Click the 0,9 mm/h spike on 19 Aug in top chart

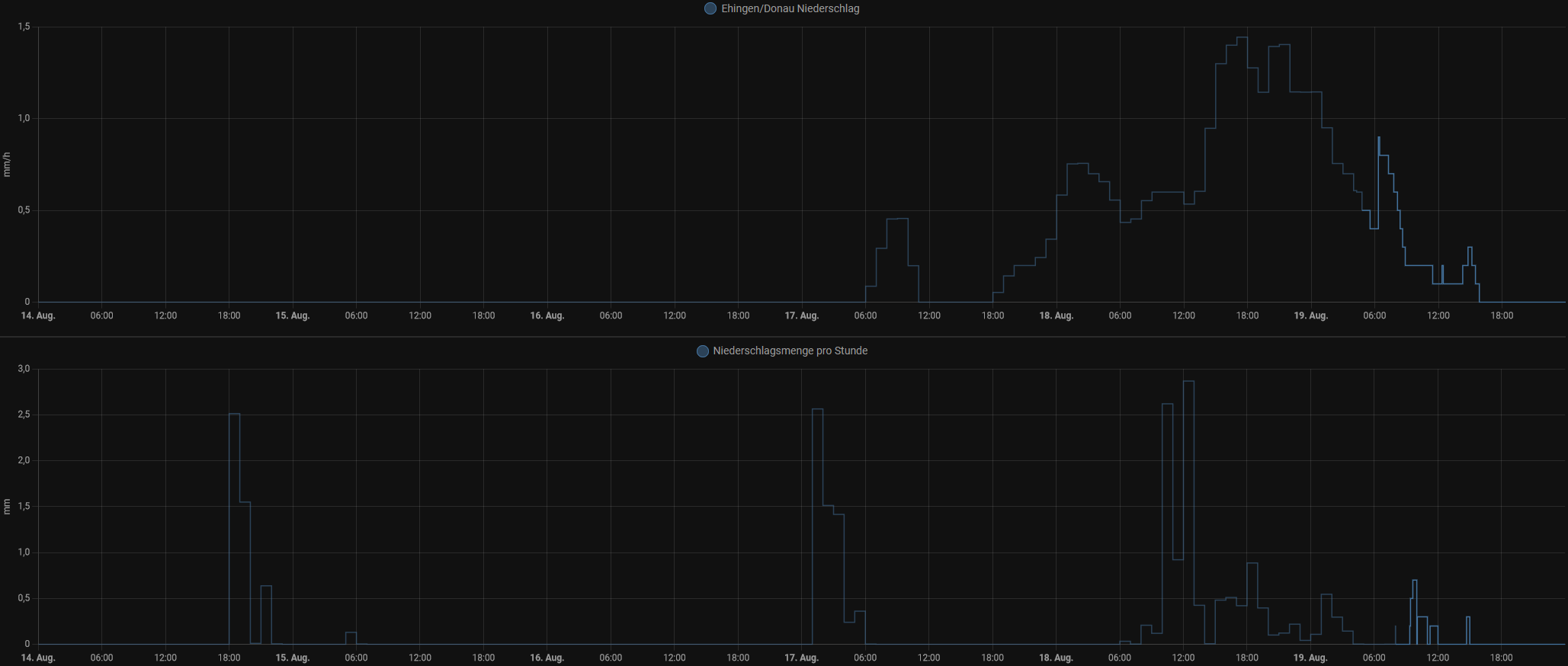coord(1378,139)
